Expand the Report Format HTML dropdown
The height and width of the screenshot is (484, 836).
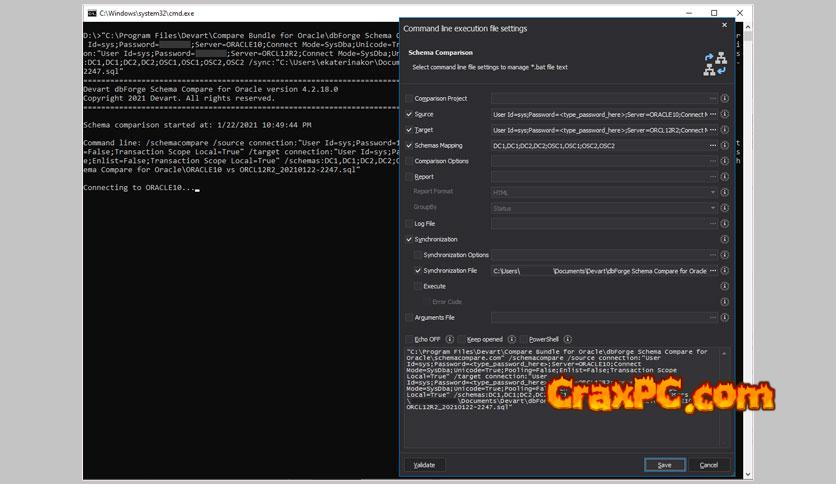pos(712,192)
